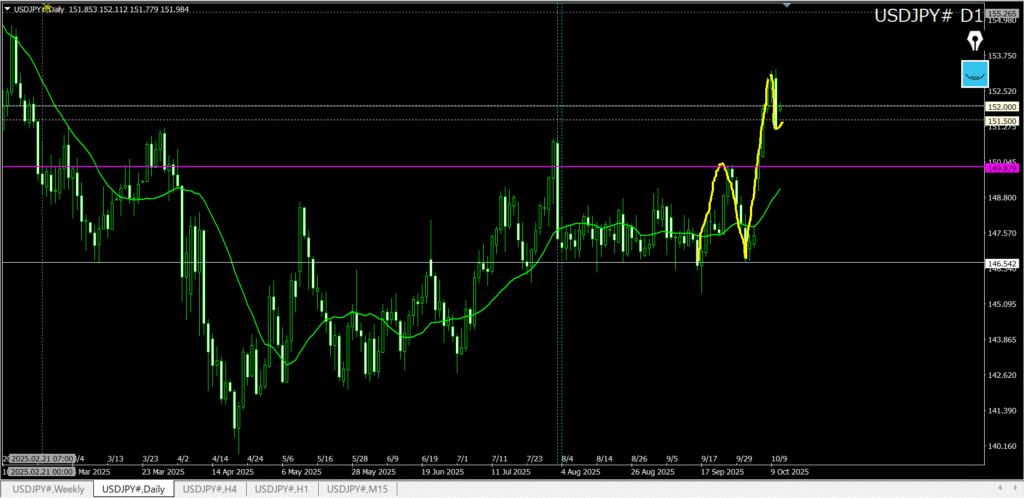This screenshot has height=498, width=1024.
Task: Click the yellow marker icon beside chart title
Action: (46, 7)
